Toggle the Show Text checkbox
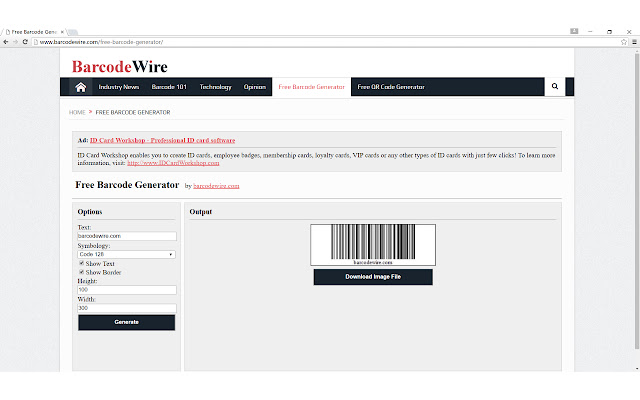The image size is (640, 400). [81, 263]
